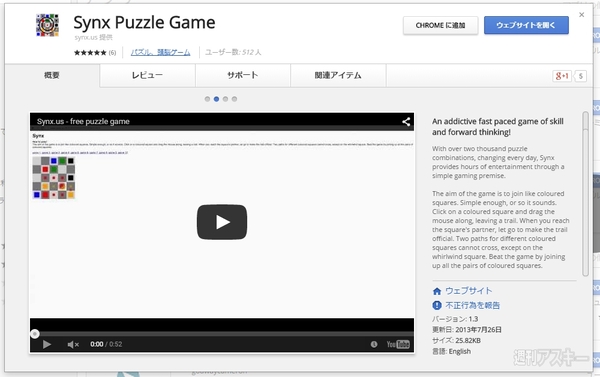Click the YouTube logo in the player

tap(398, 344)
